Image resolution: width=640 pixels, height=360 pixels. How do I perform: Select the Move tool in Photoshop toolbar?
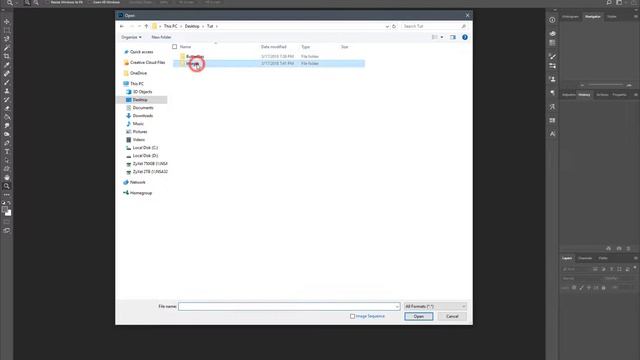[7, 21]
